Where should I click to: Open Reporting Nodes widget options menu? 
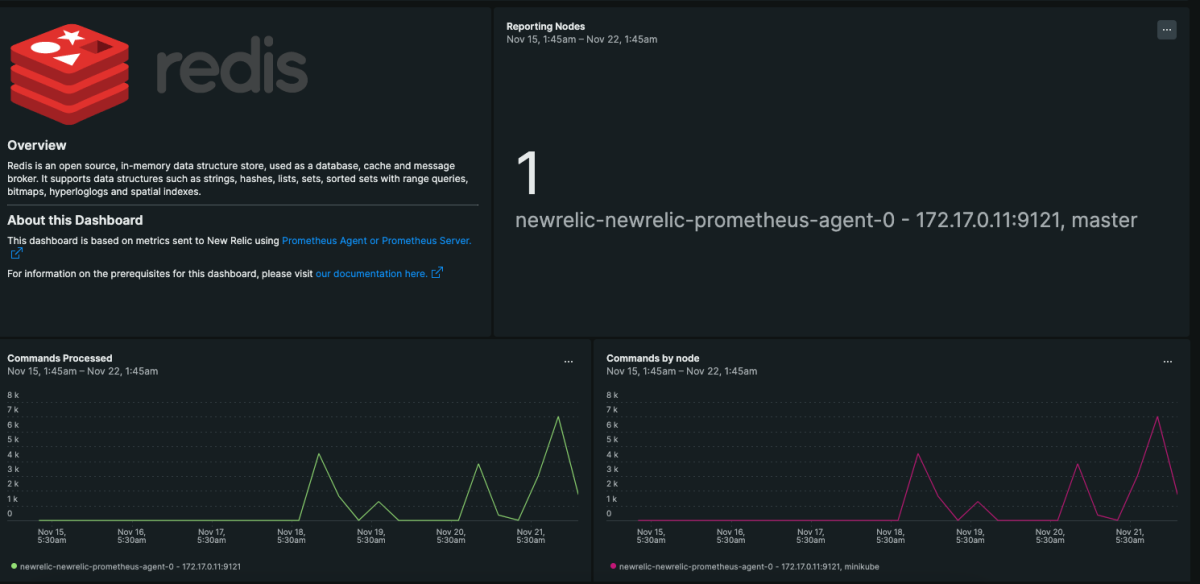click(1166, 30)
